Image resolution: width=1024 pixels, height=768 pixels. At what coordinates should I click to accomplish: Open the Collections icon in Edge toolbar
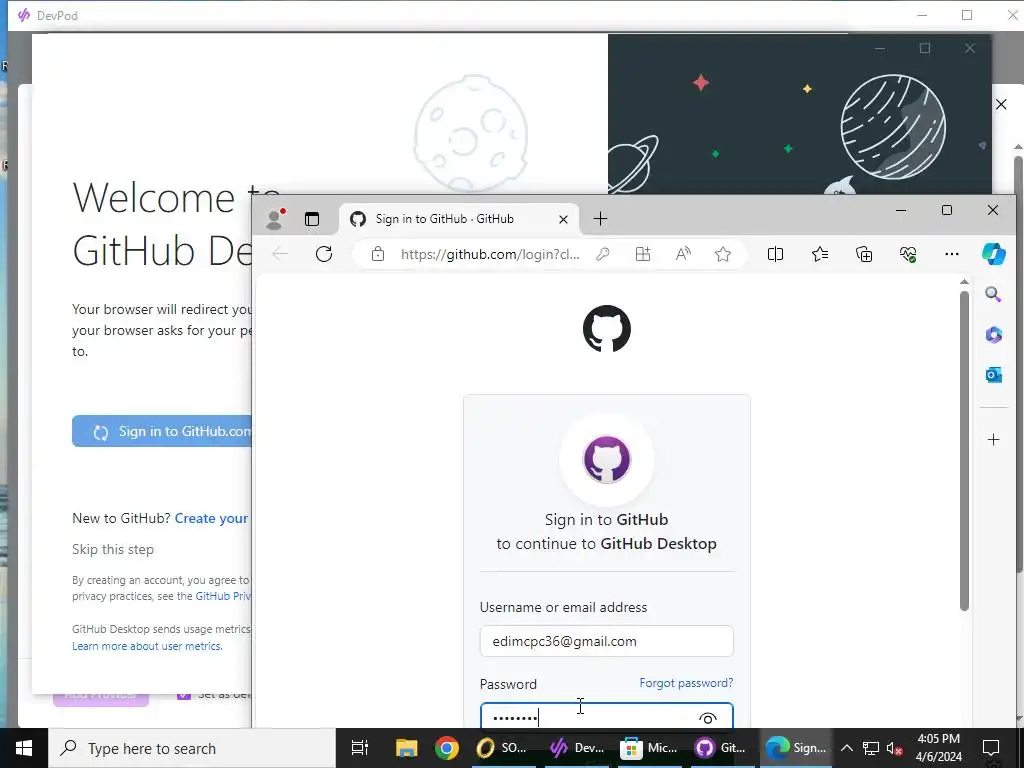[x=864, y=254]
